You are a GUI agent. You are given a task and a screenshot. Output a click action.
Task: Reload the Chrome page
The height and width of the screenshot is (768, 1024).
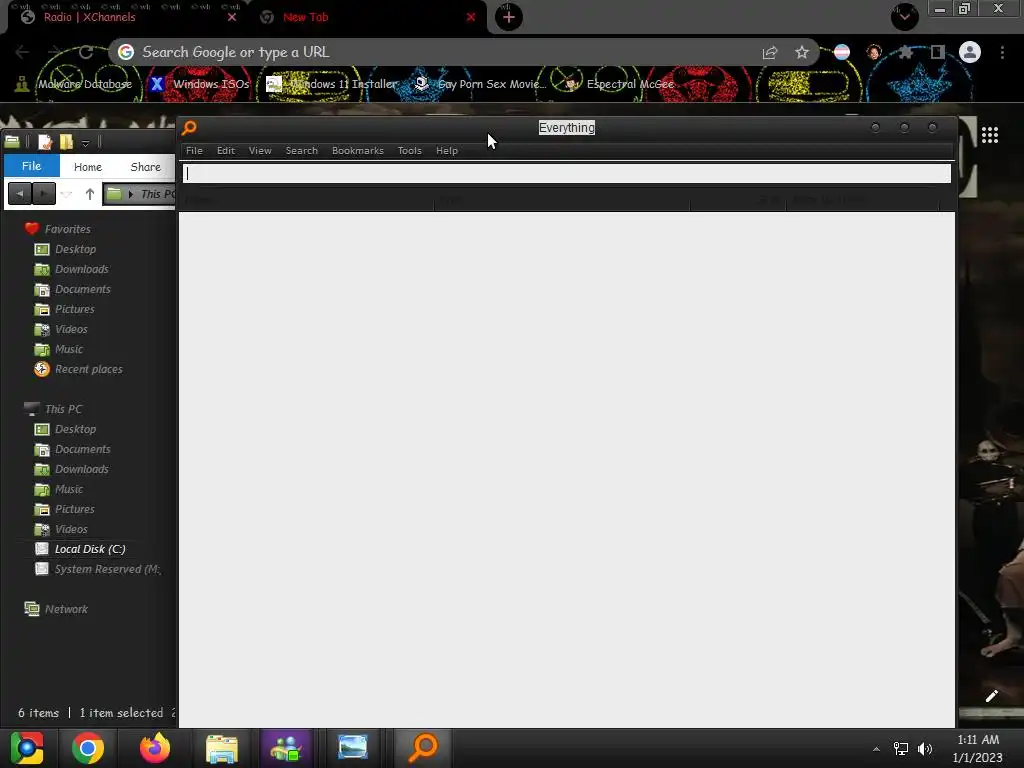pos(86,52)
